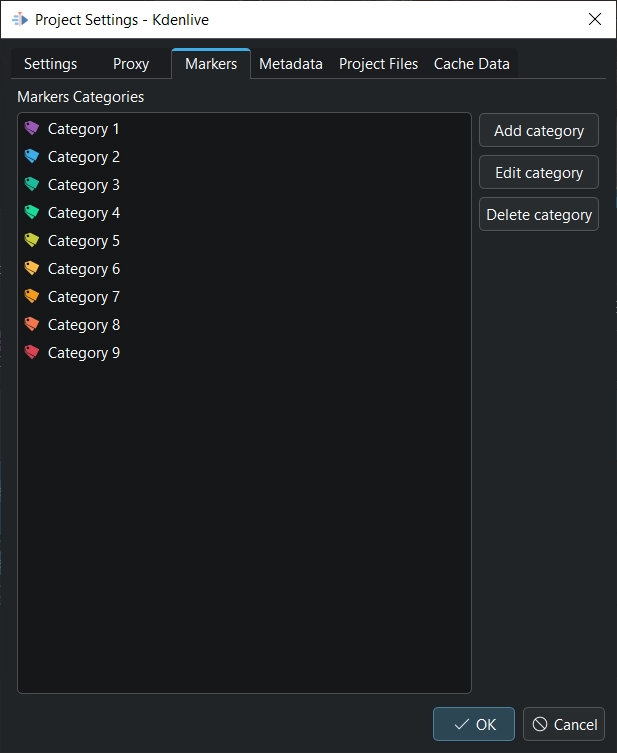Select the Category 6 list entry text

84,269
